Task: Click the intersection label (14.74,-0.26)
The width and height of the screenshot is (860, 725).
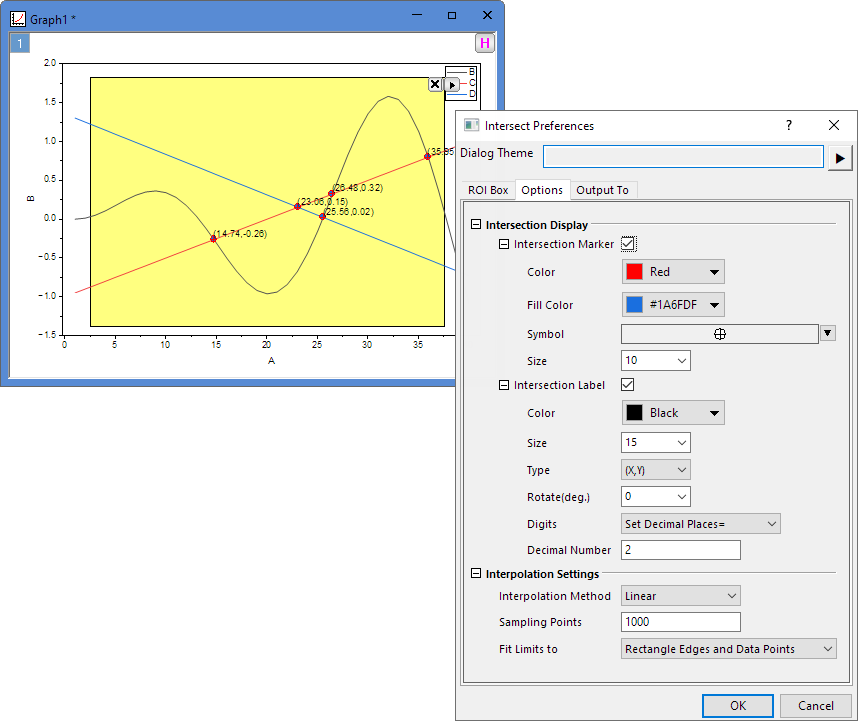Action: click(240, 234)
